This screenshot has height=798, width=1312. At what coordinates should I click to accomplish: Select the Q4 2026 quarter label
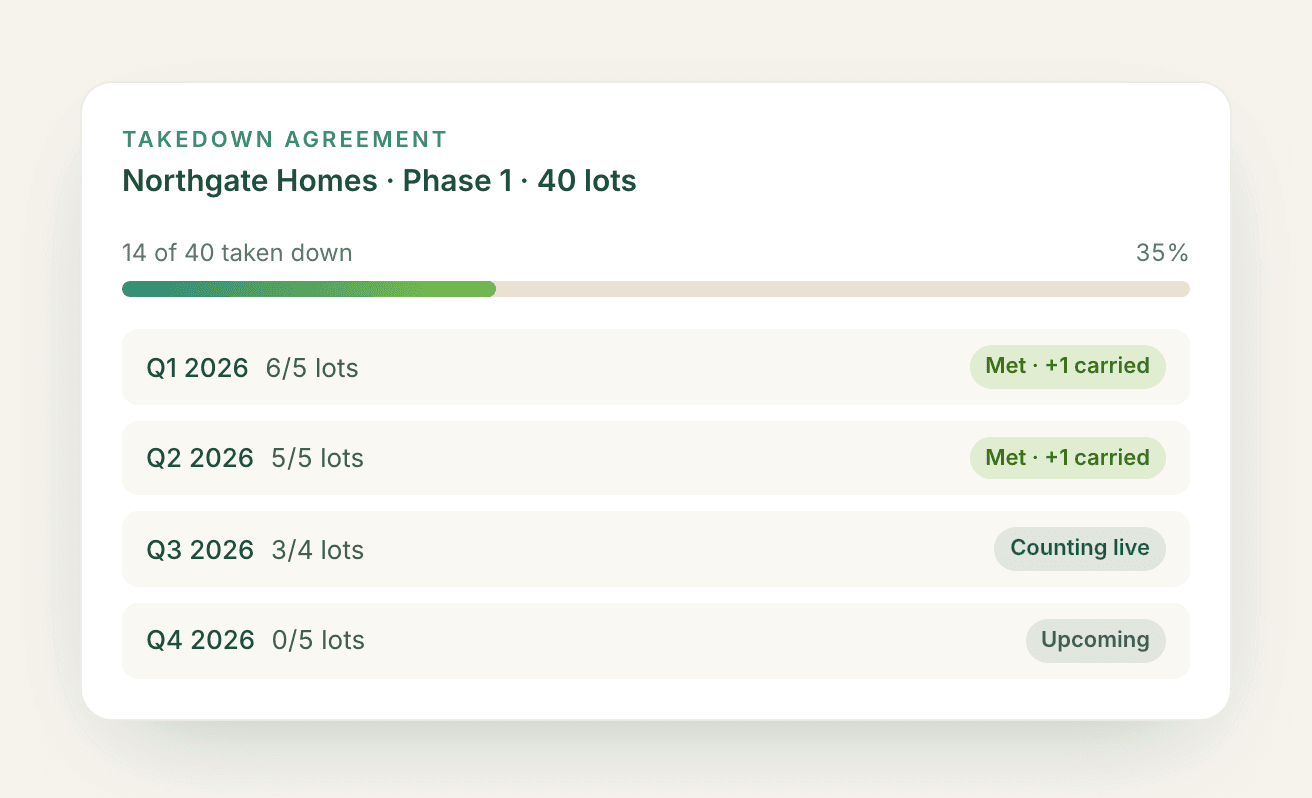tap(200, 641)
